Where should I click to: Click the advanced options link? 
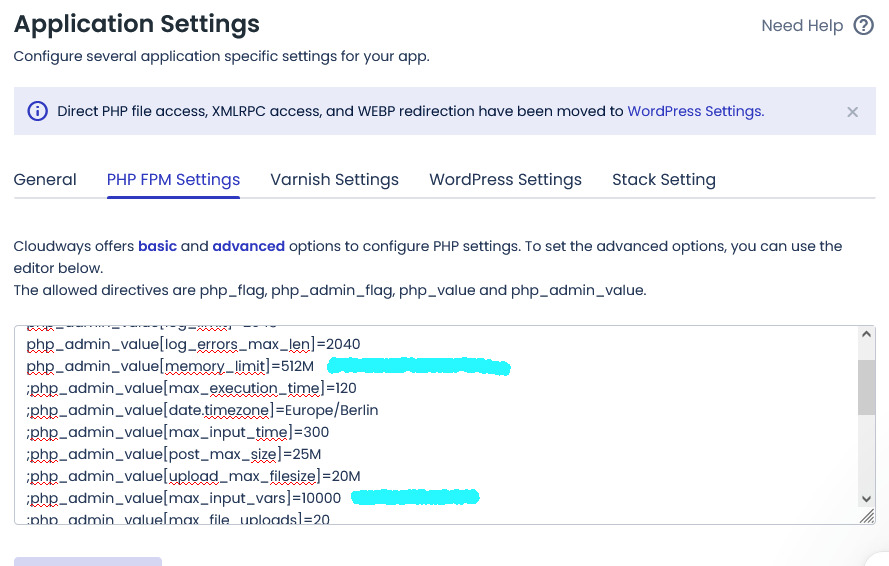(248, 246)
